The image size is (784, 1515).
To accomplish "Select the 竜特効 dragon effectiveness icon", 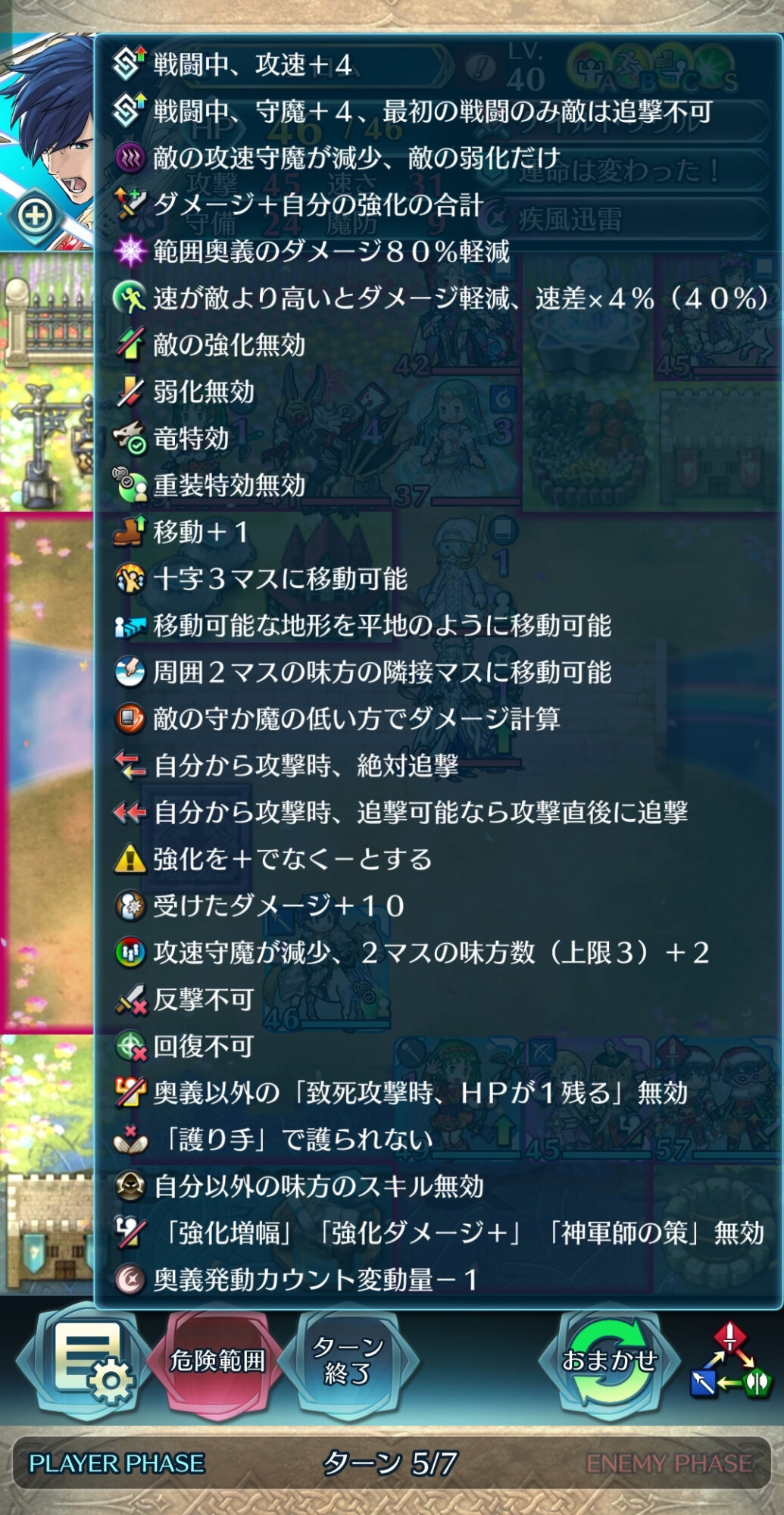I will [x=130, y=439].
